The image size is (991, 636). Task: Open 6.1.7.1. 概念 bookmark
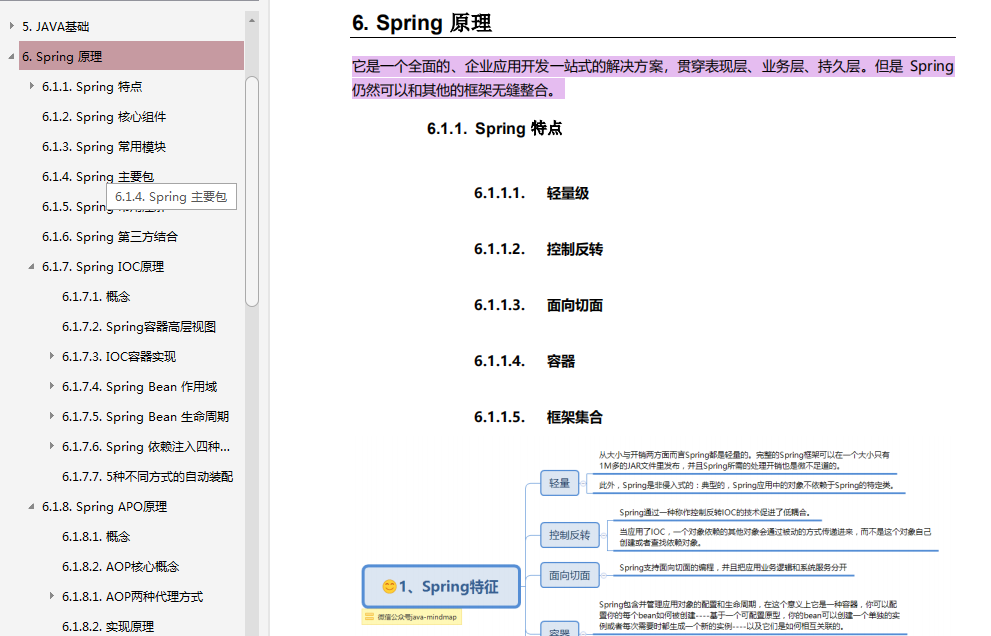point(96,297)
